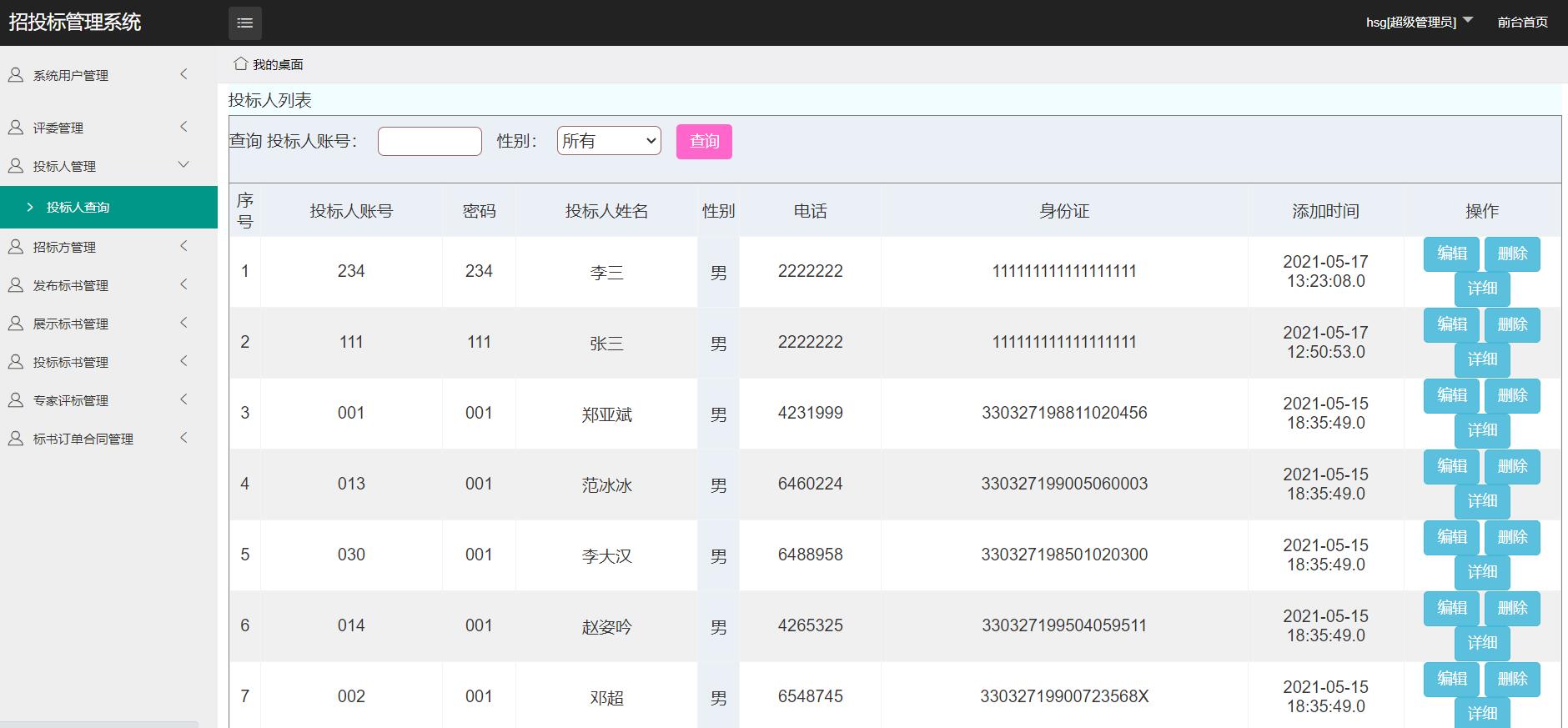Click 编辑 for 郑亚斌's row
Viewport: 1568px width, 728px height.
point(1451,395)
